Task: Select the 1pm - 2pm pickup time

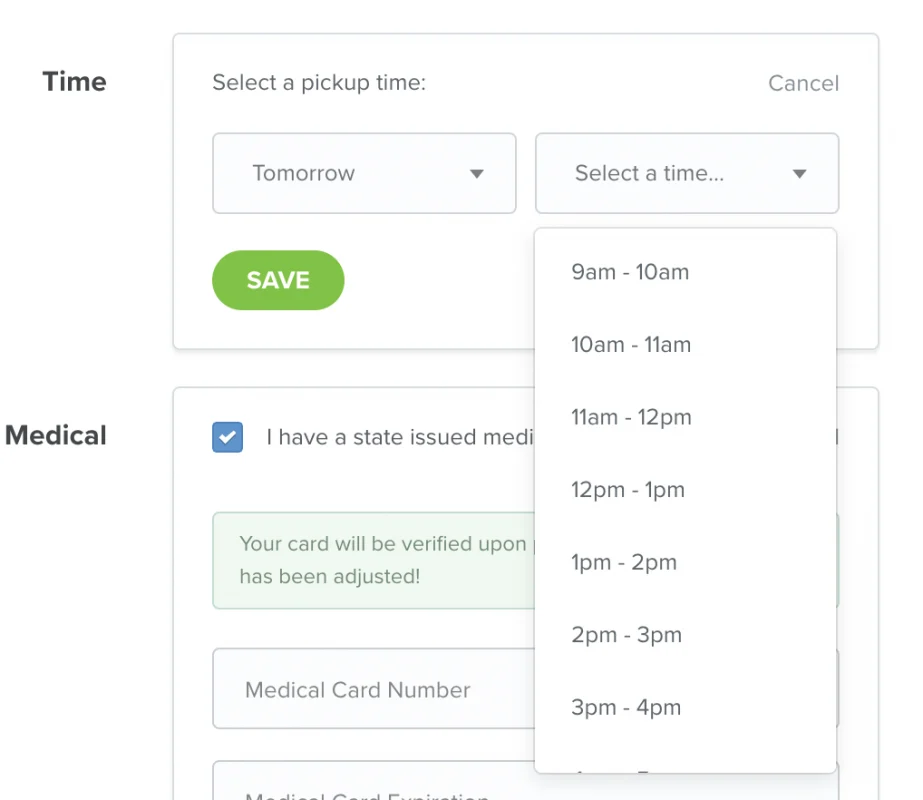Action: (x=624, y=563)
